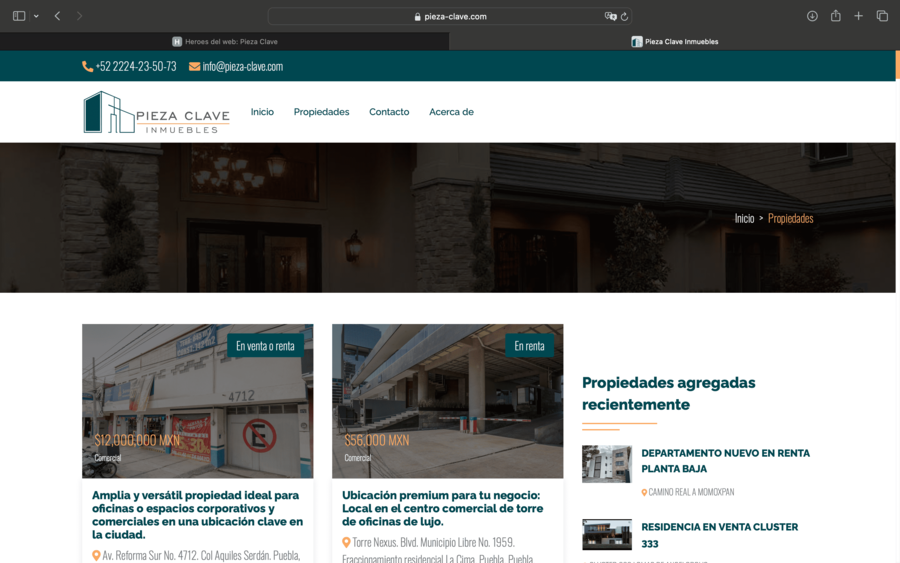
Task: Click location pin beside Torre Nexus address
Action: (346, 542)
